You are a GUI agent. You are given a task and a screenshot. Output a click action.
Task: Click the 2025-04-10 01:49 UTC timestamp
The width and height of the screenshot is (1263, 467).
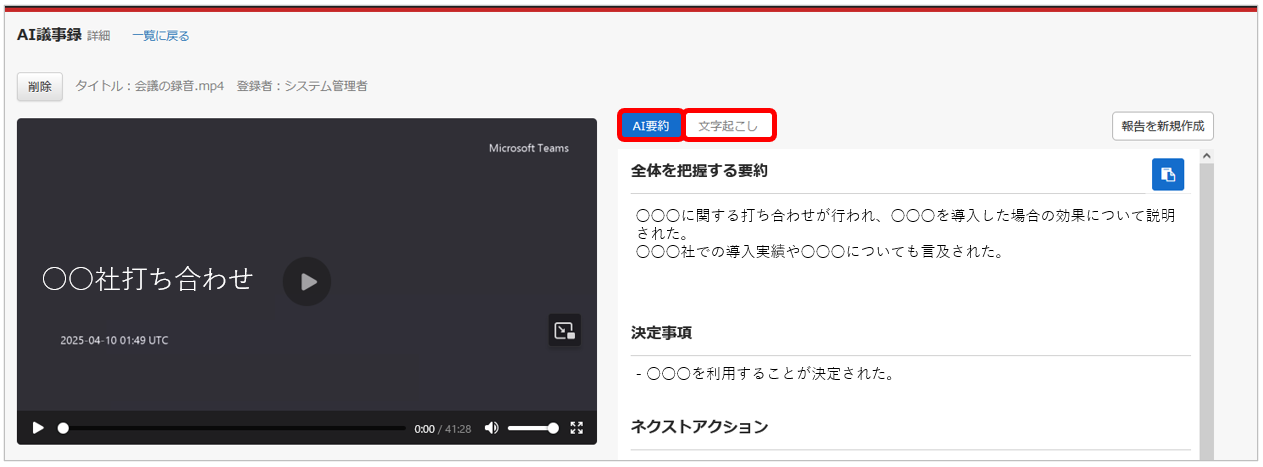click(114, 340)
